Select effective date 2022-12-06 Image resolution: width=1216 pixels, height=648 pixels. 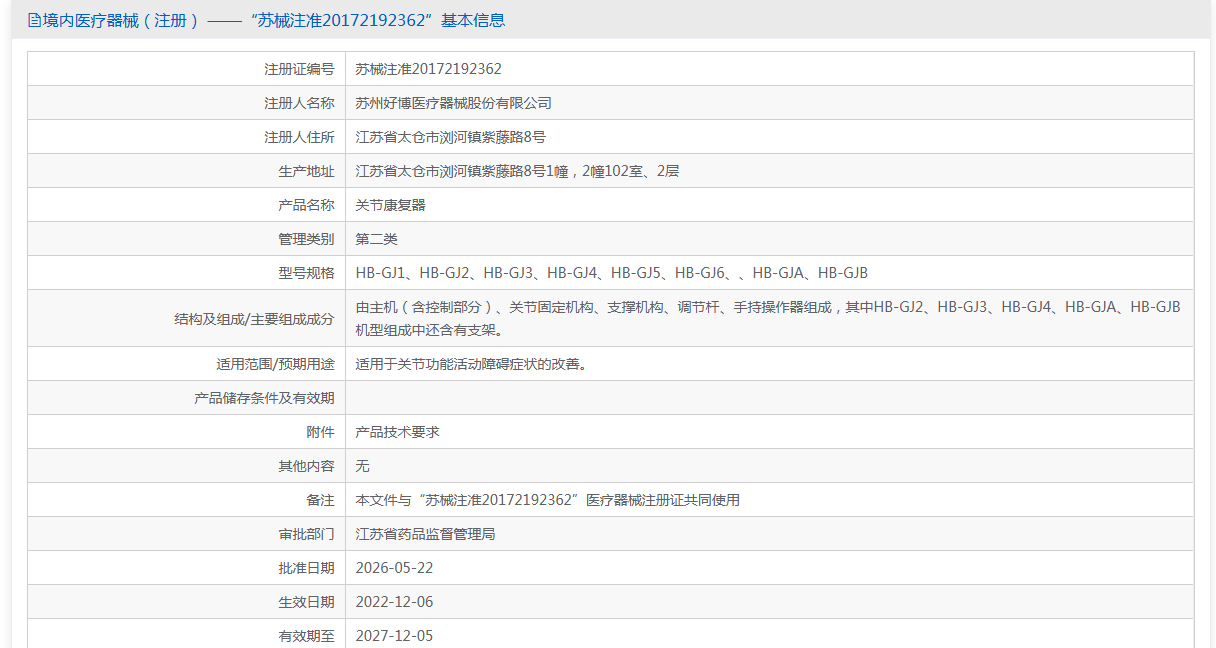(x=394, y=602)
